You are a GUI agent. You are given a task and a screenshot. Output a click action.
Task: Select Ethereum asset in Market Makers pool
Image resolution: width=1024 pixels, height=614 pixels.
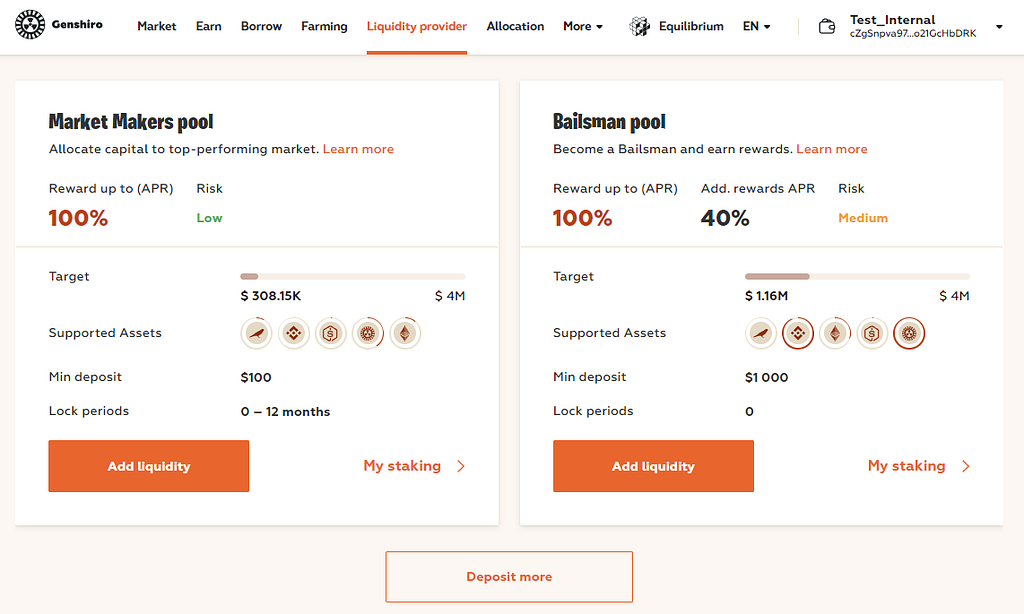[x=405, y=333]
